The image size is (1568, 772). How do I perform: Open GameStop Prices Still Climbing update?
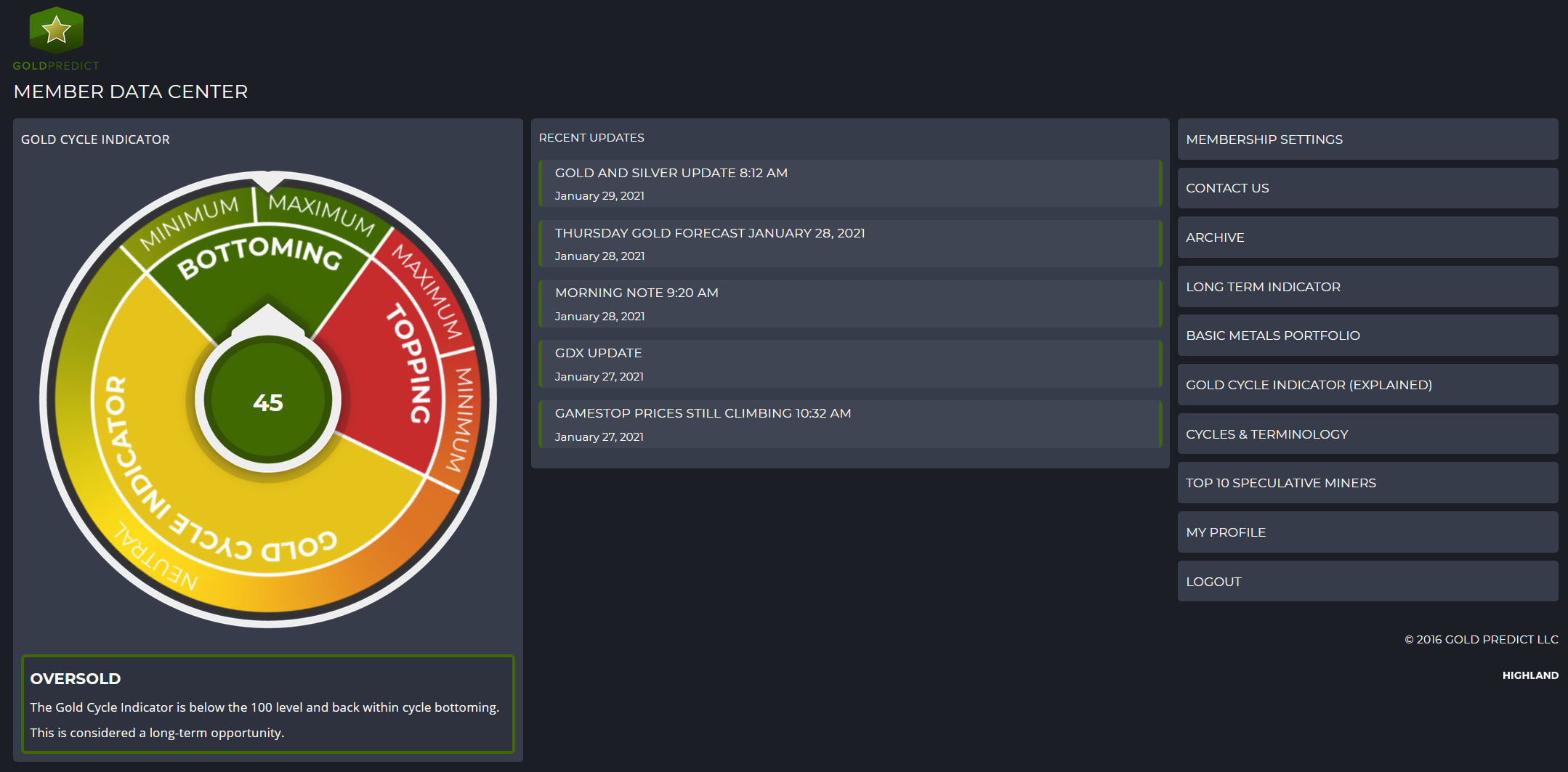click(x=702, y=413)
